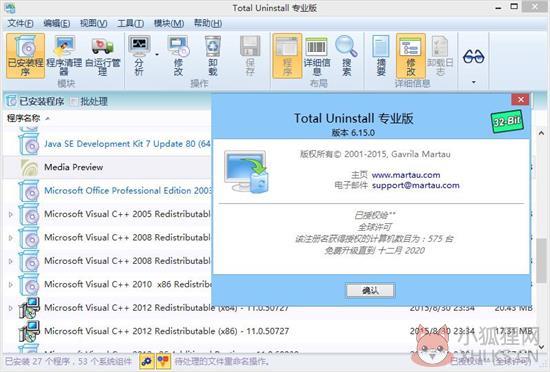
Task: Click the 卸载 uninstall icon
Action: pos(213,55)
